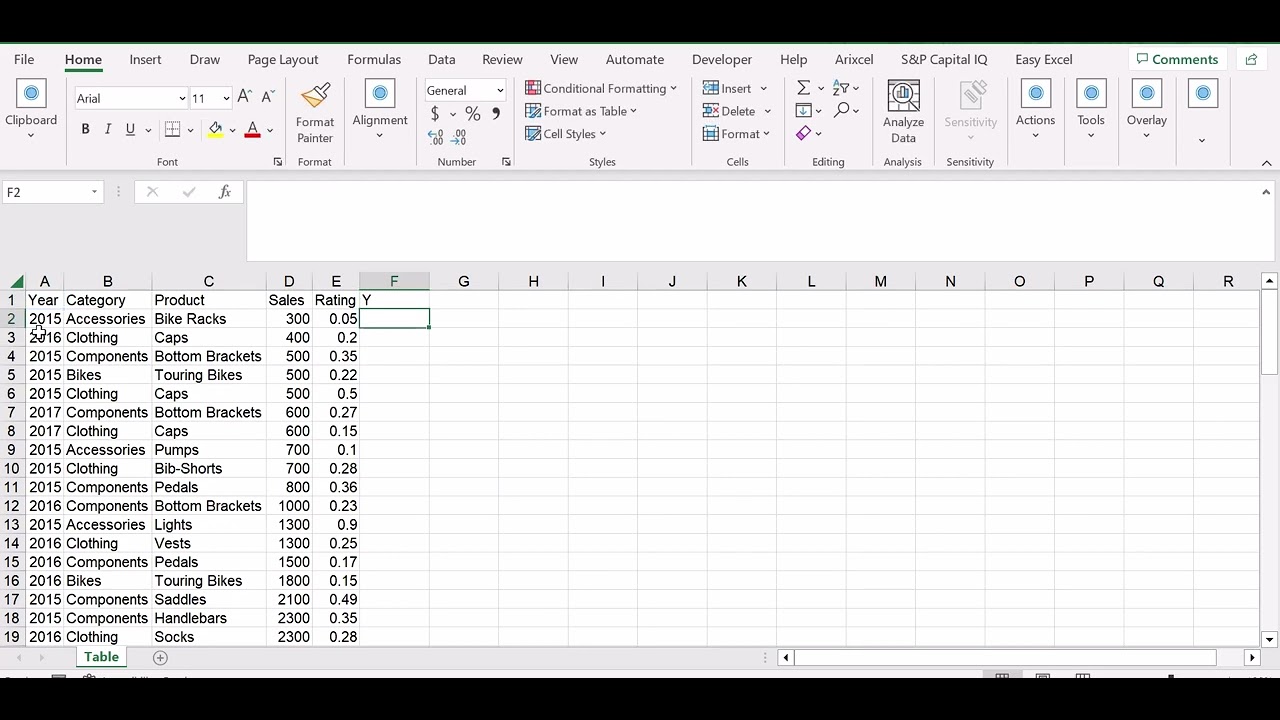
Task: Click the Share icon
Action: pos(1251,59)
